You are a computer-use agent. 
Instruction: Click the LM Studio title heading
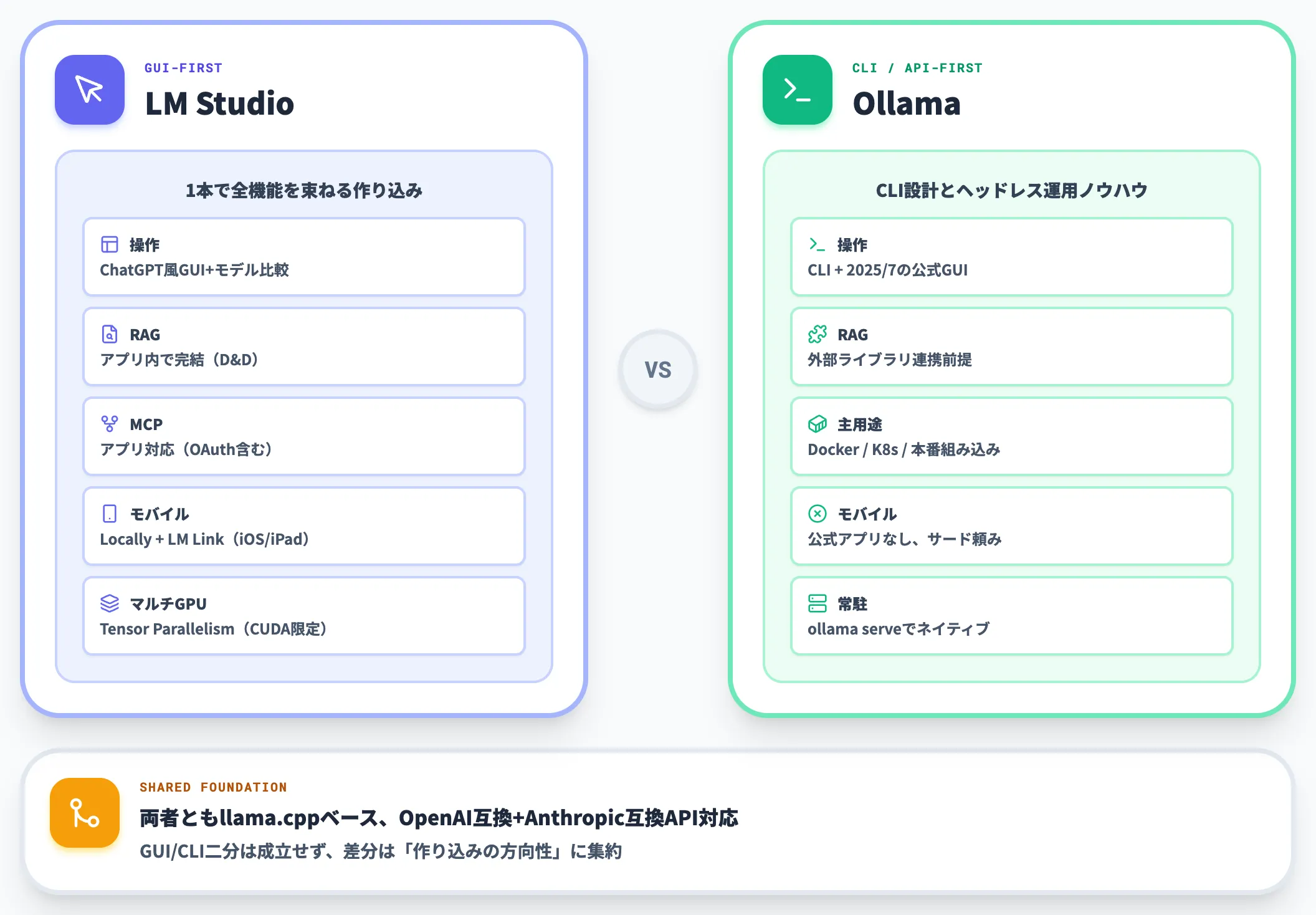pos(219,103)
